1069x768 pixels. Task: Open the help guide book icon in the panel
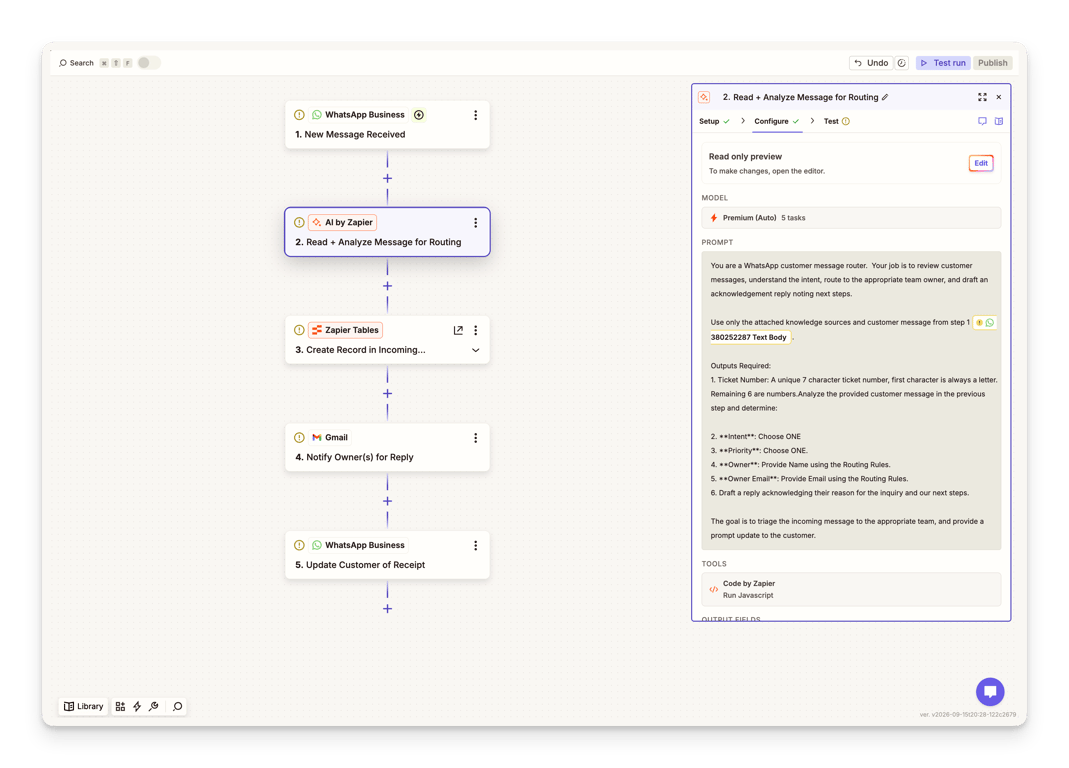[999, 121]
